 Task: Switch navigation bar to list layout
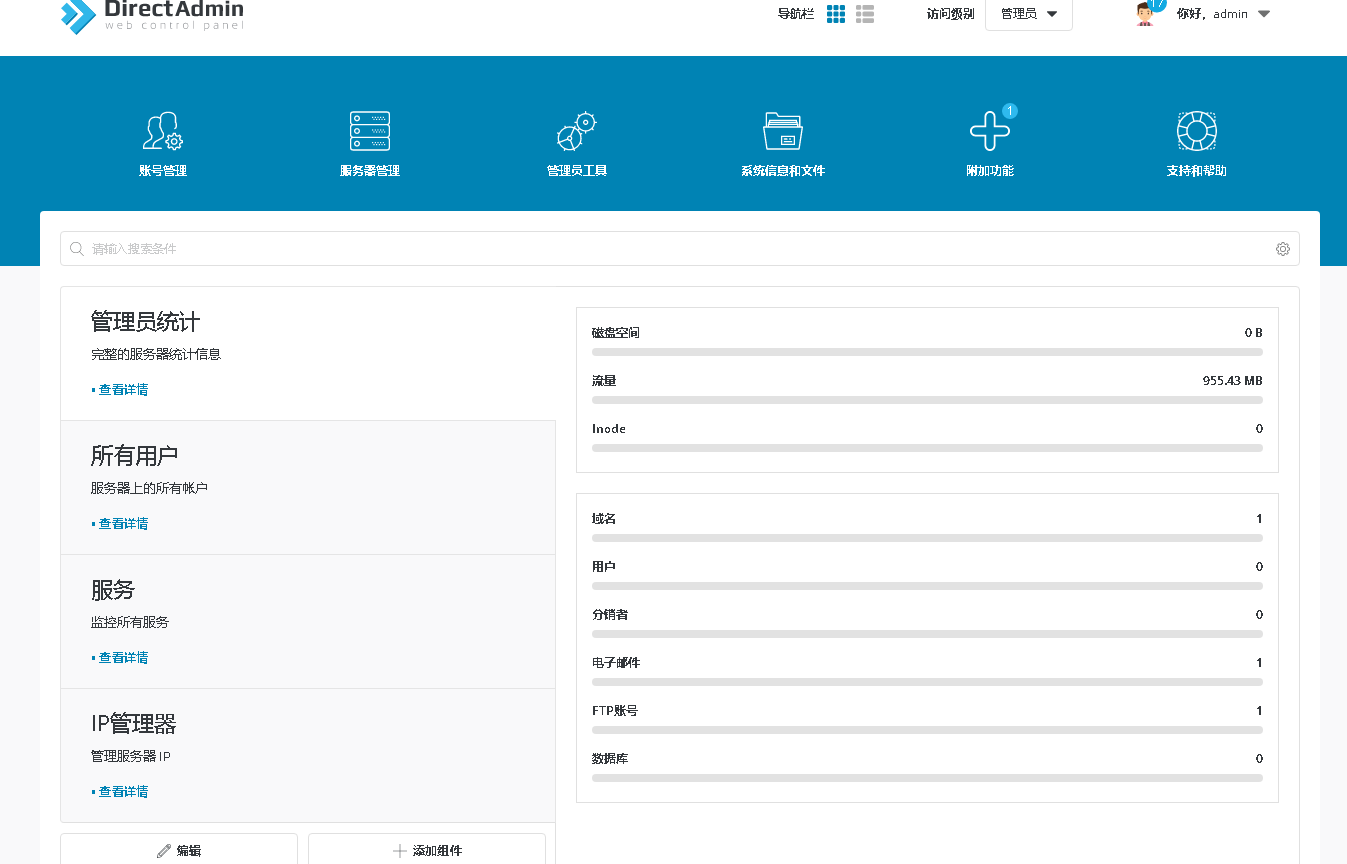865,14
